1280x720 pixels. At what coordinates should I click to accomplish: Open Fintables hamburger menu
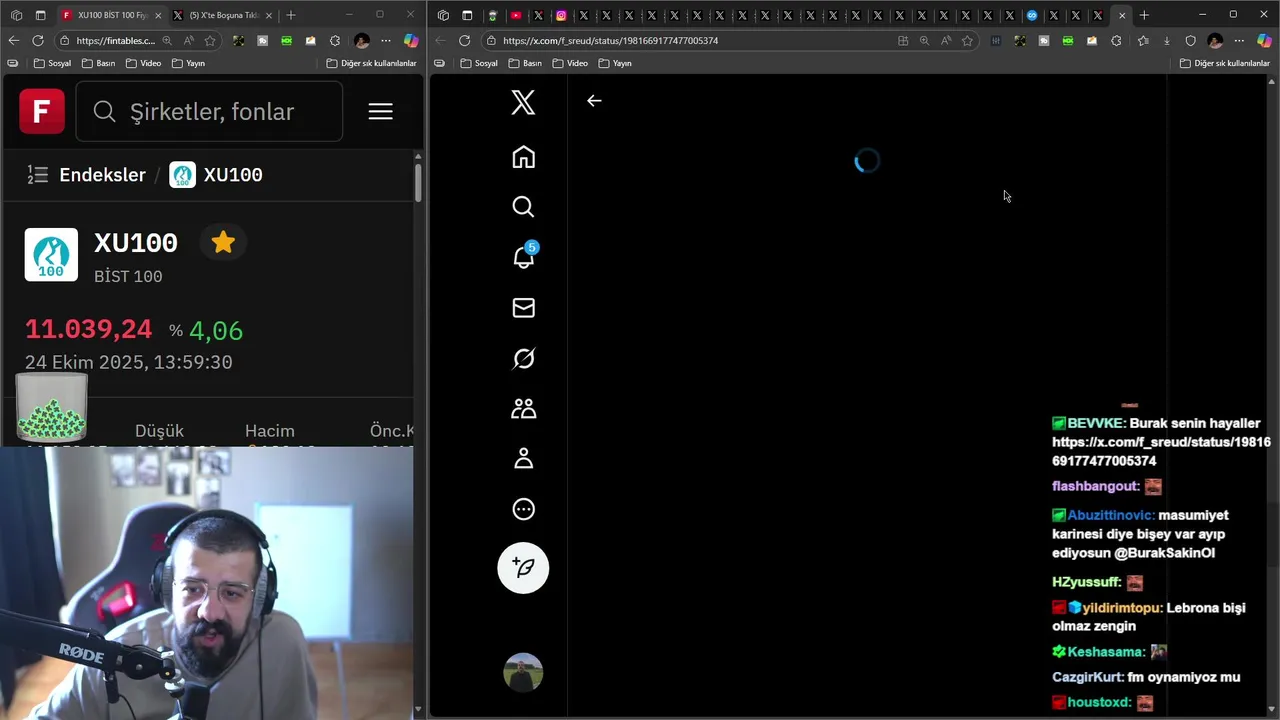pyautogui.click(x=380, y=111)
